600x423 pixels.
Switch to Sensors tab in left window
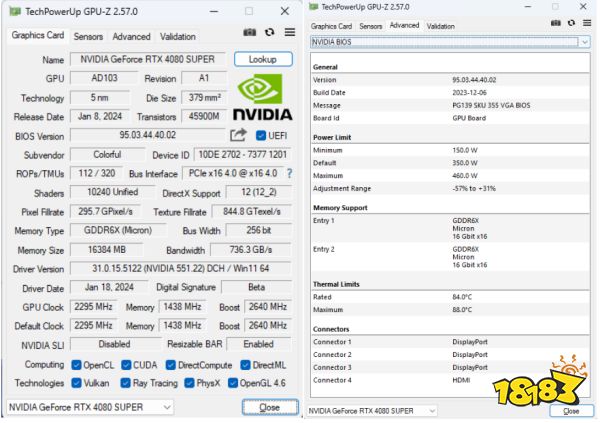[x=88, y=37]
